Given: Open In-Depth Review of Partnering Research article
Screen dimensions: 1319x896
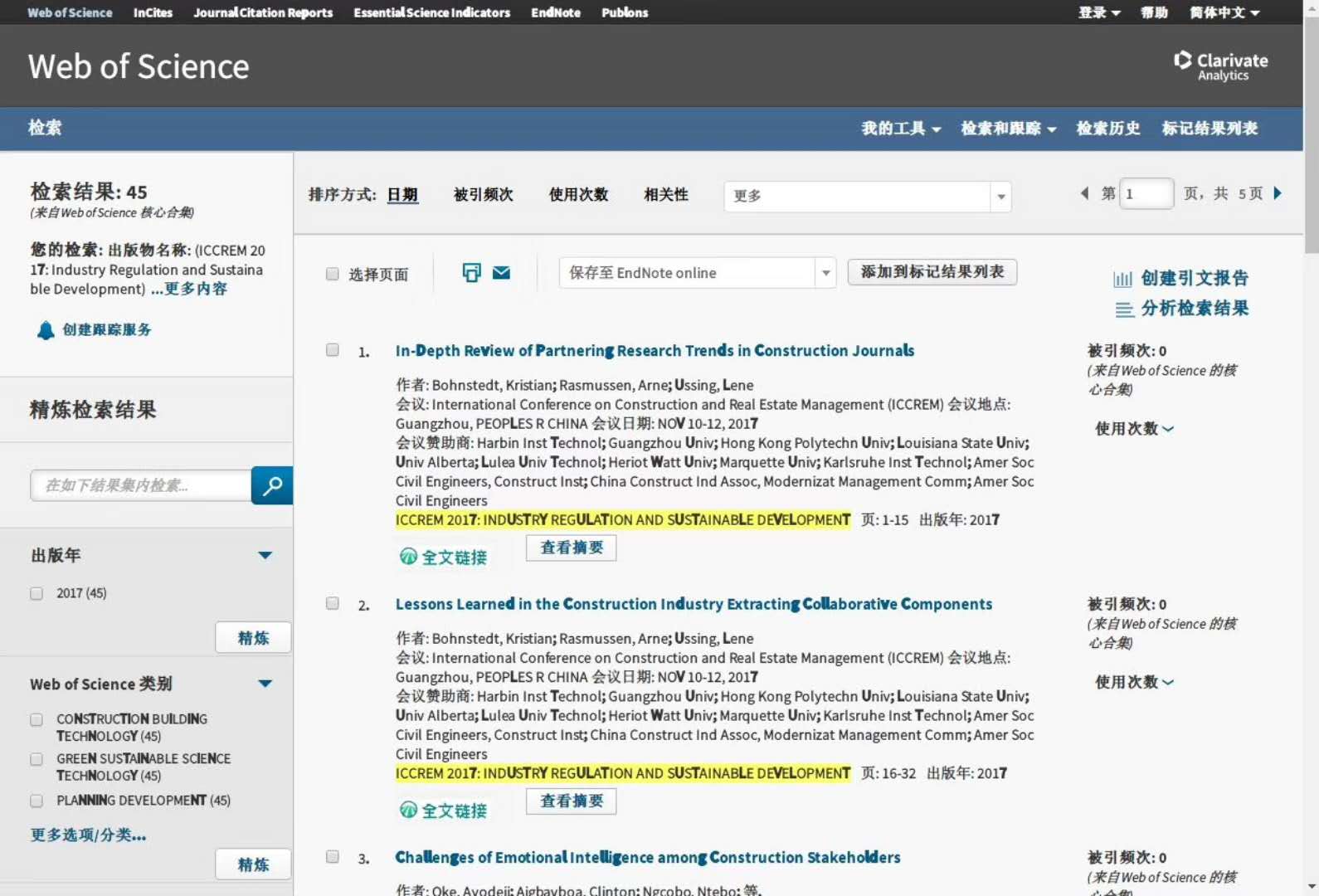Looking at the screenshot, I should click(655, 351).
